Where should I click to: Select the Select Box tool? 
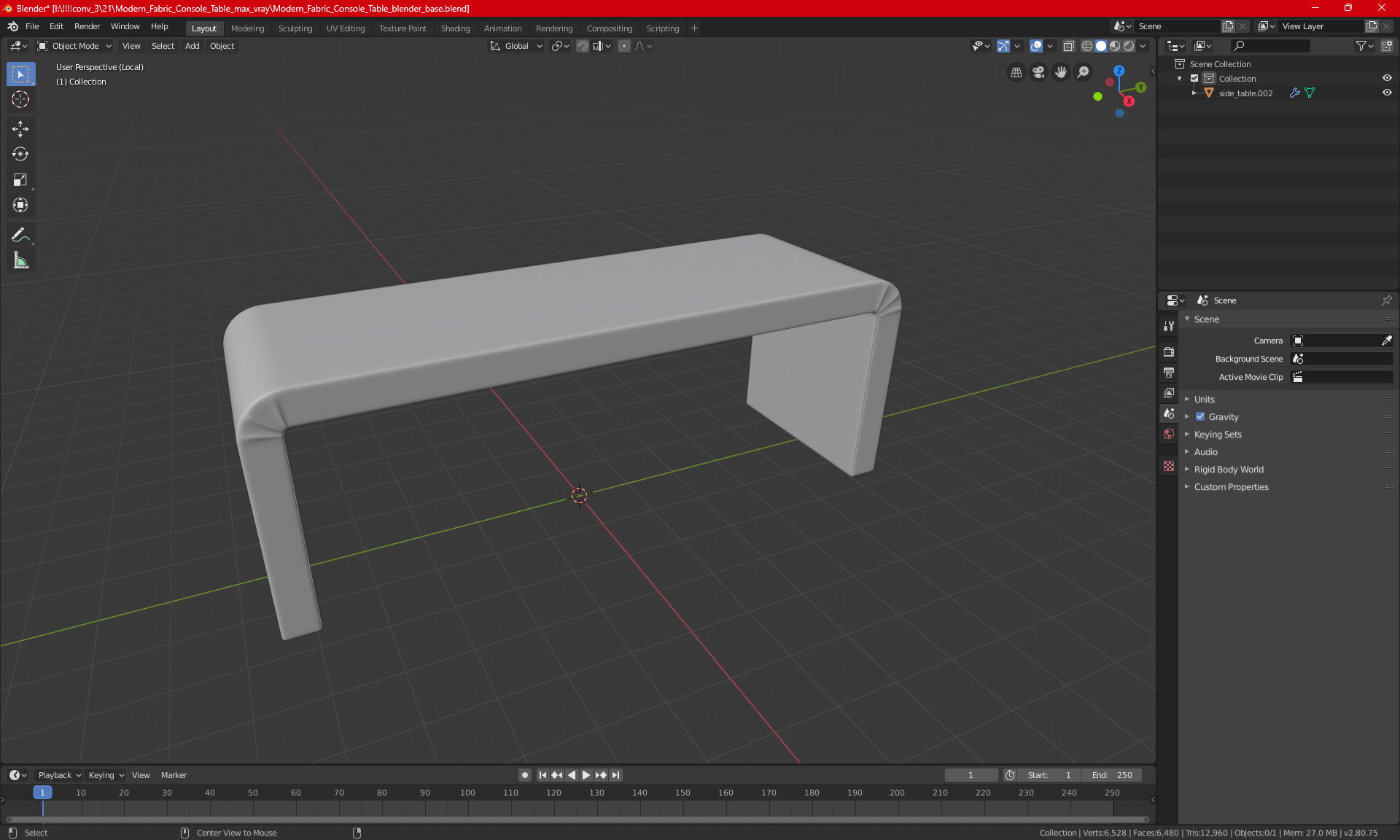(x=20, y=74)
